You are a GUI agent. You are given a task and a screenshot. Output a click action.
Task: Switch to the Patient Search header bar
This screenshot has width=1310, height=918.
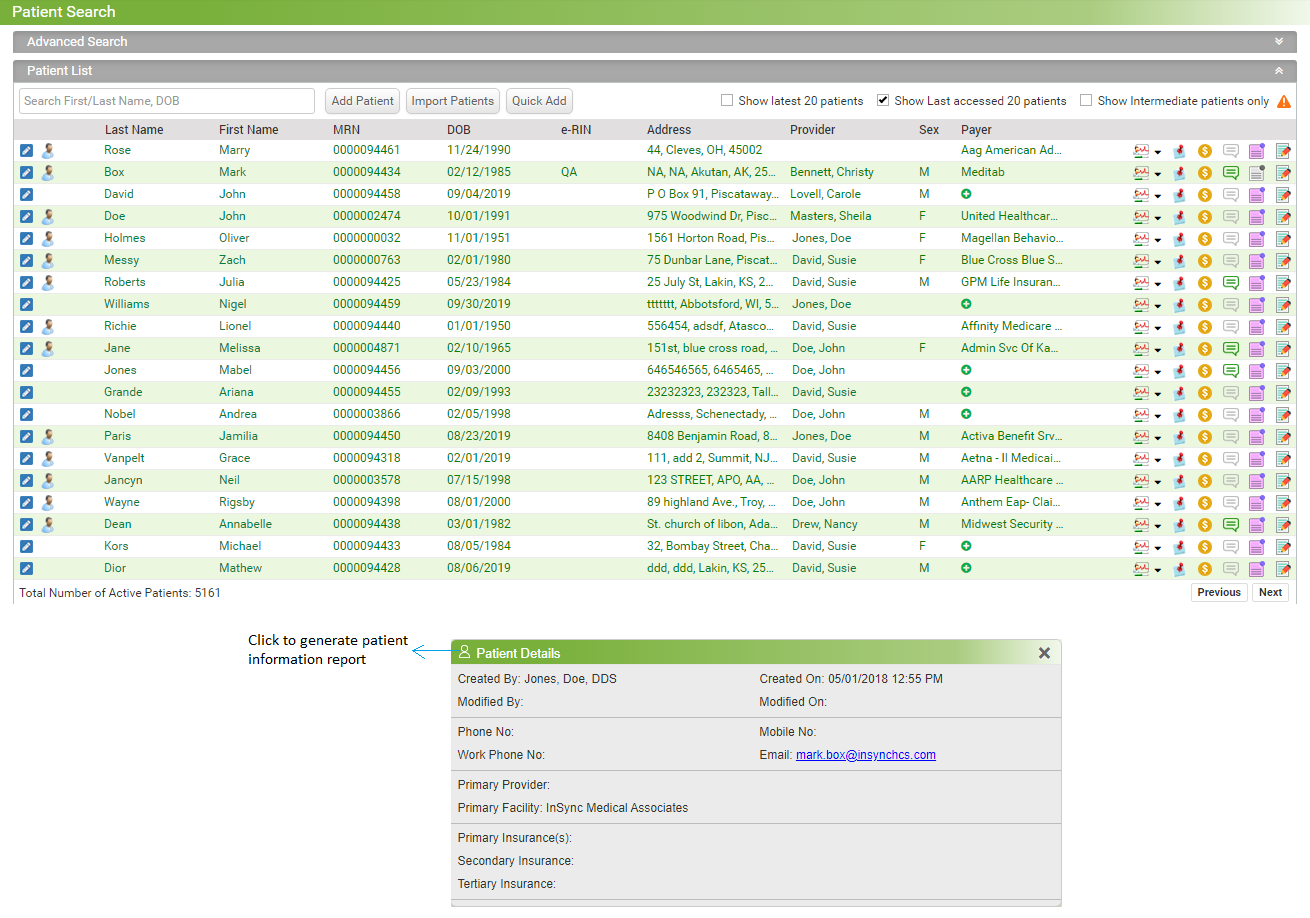60,10
